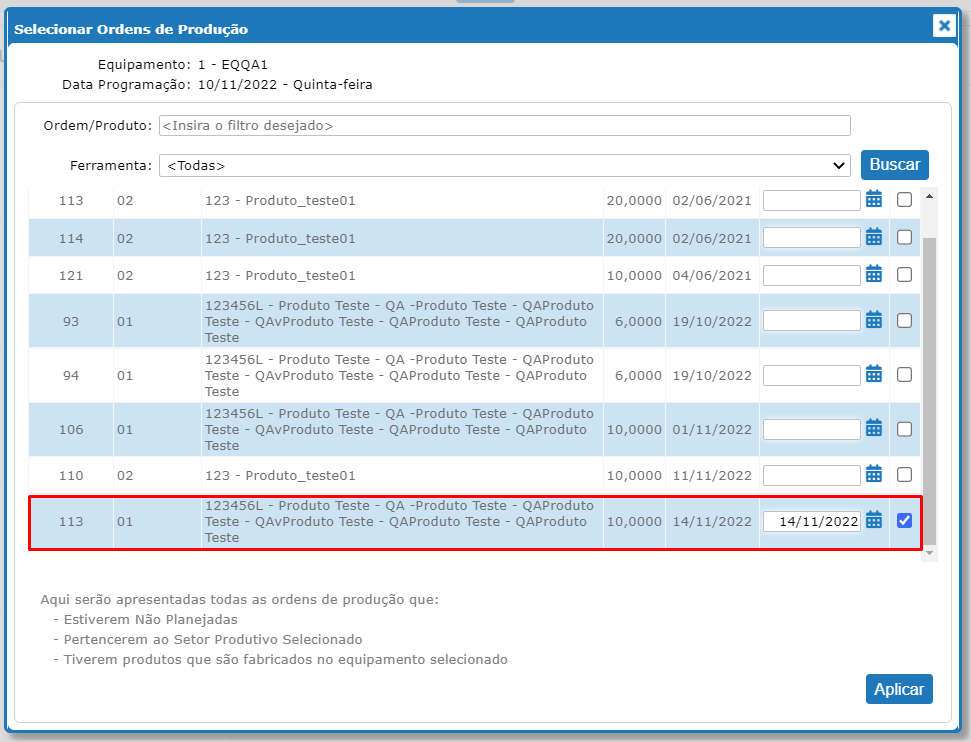Click the 04/06/2021 date cell

(712, 276)
